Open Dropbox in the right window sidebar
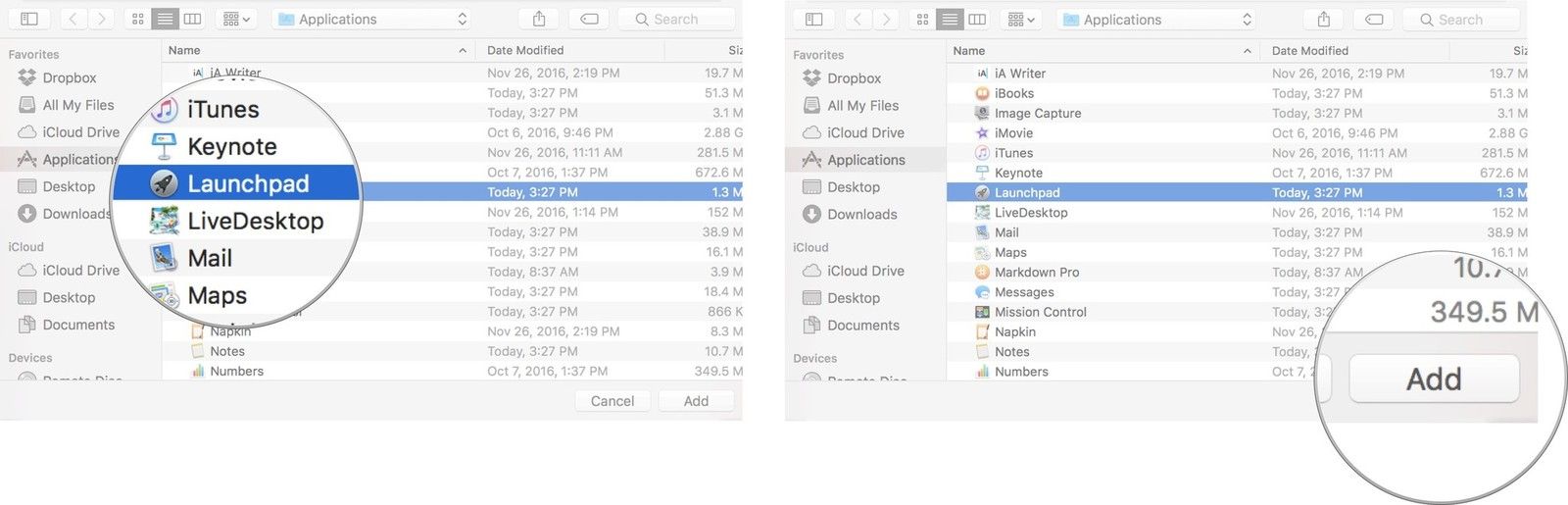The width and height of the screenshot is (1568, 505). [x=853, y=78]
